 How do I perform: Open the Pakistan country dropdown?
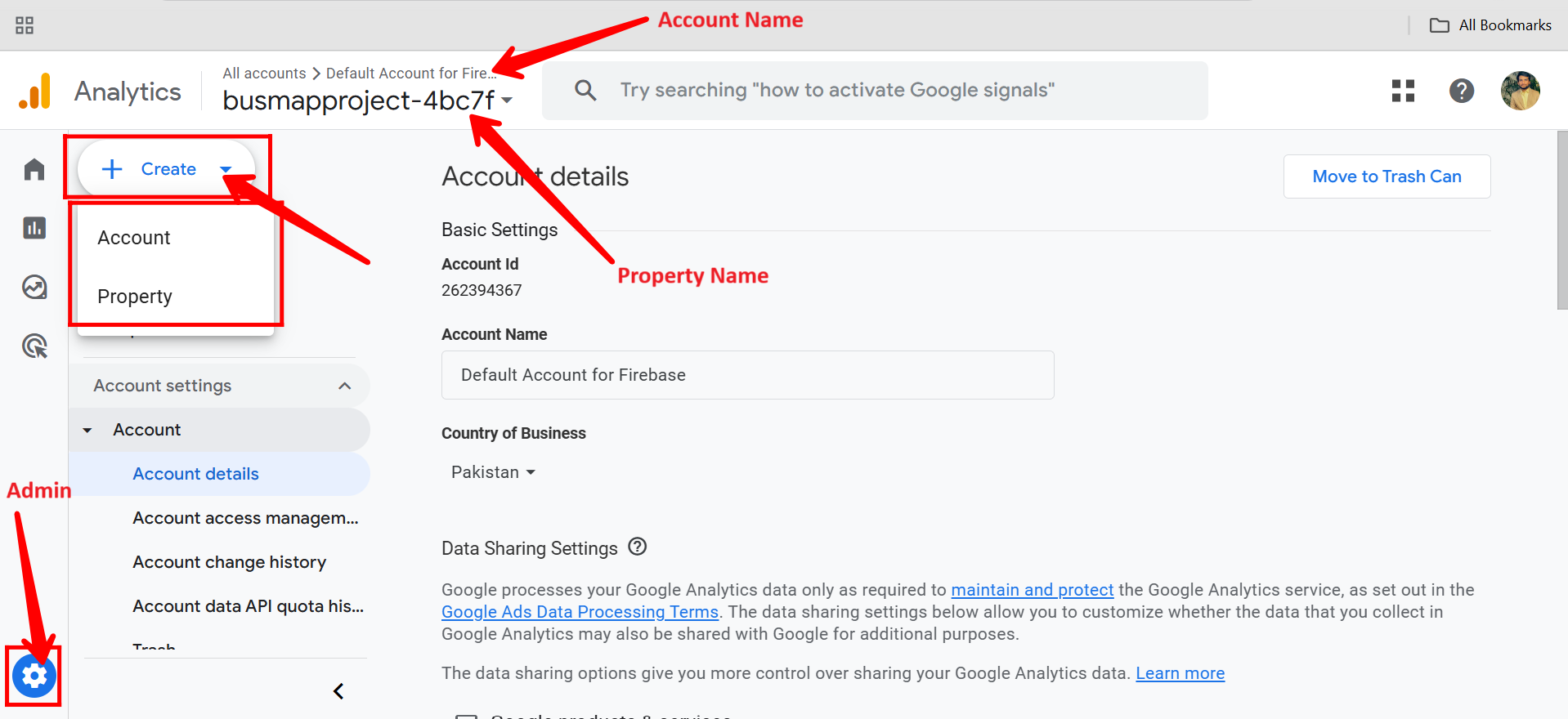click(x=493, y=472)
